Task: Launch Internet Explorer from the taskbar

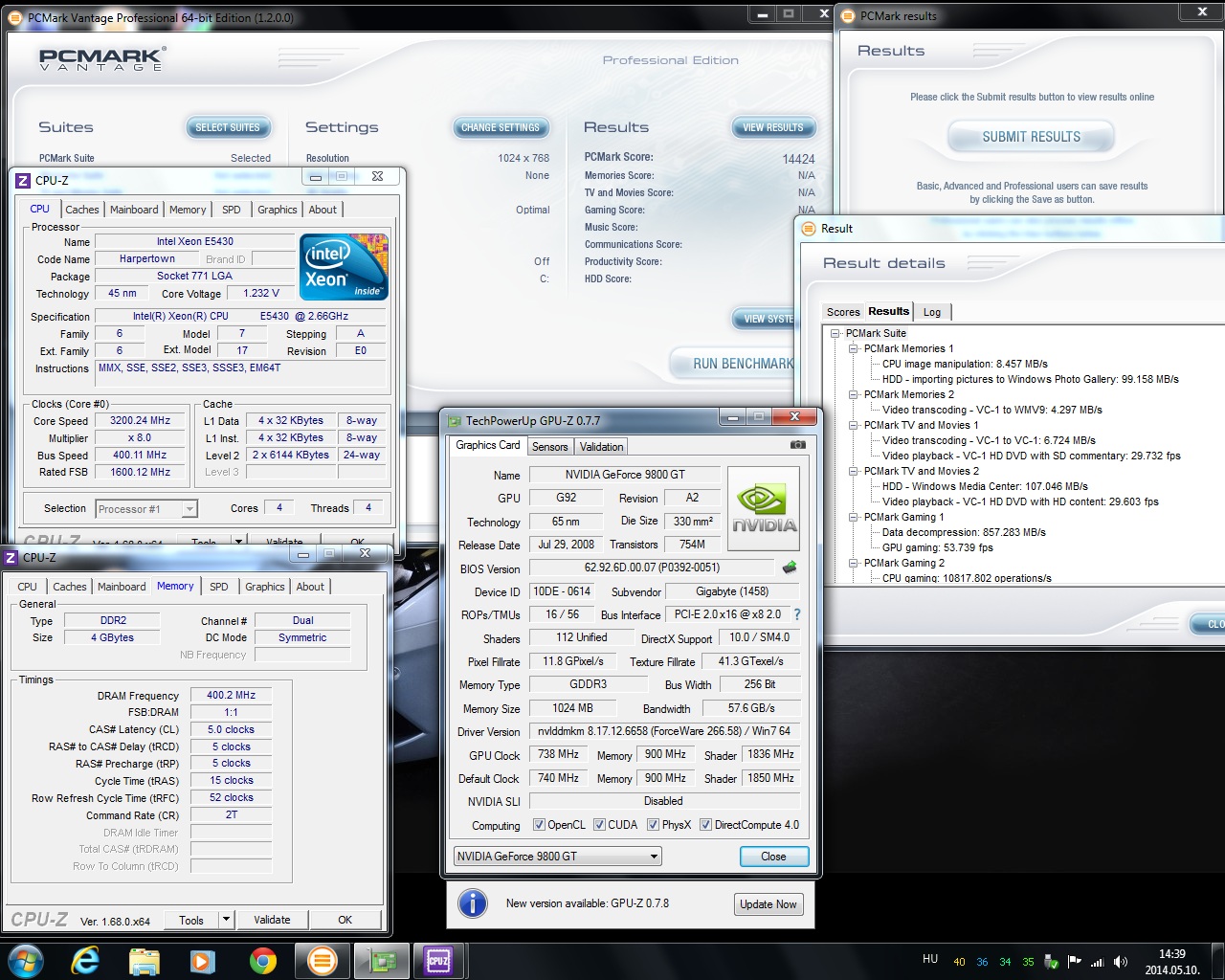Action: [x=86, y=960]
